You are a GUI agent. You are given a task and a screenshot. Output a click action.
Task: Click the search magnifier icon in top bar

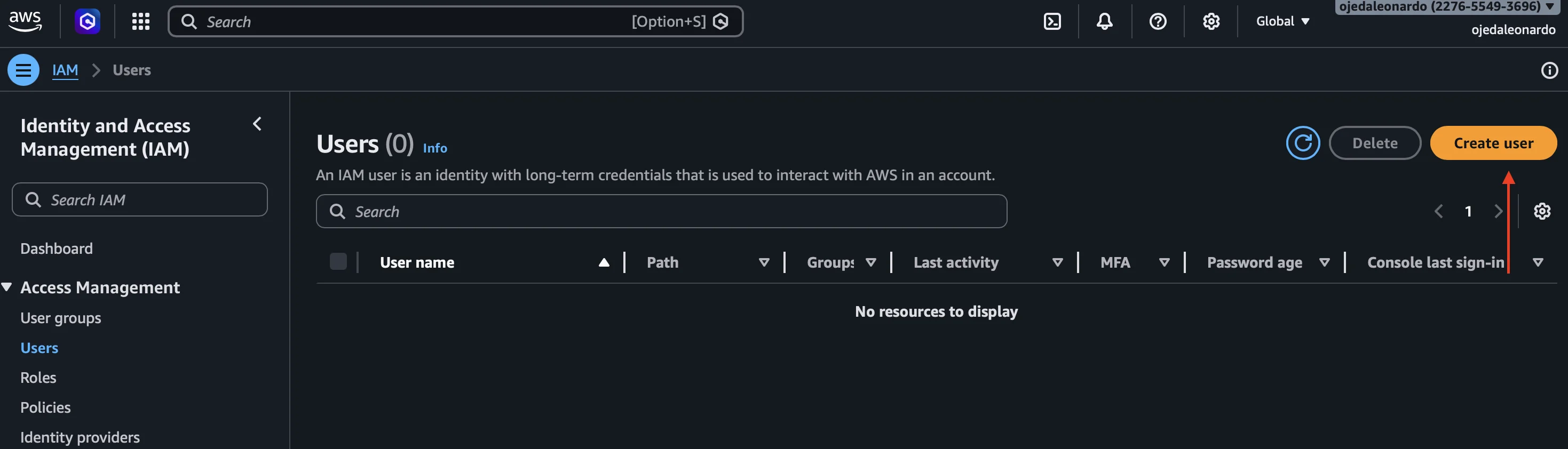[189, 22]
